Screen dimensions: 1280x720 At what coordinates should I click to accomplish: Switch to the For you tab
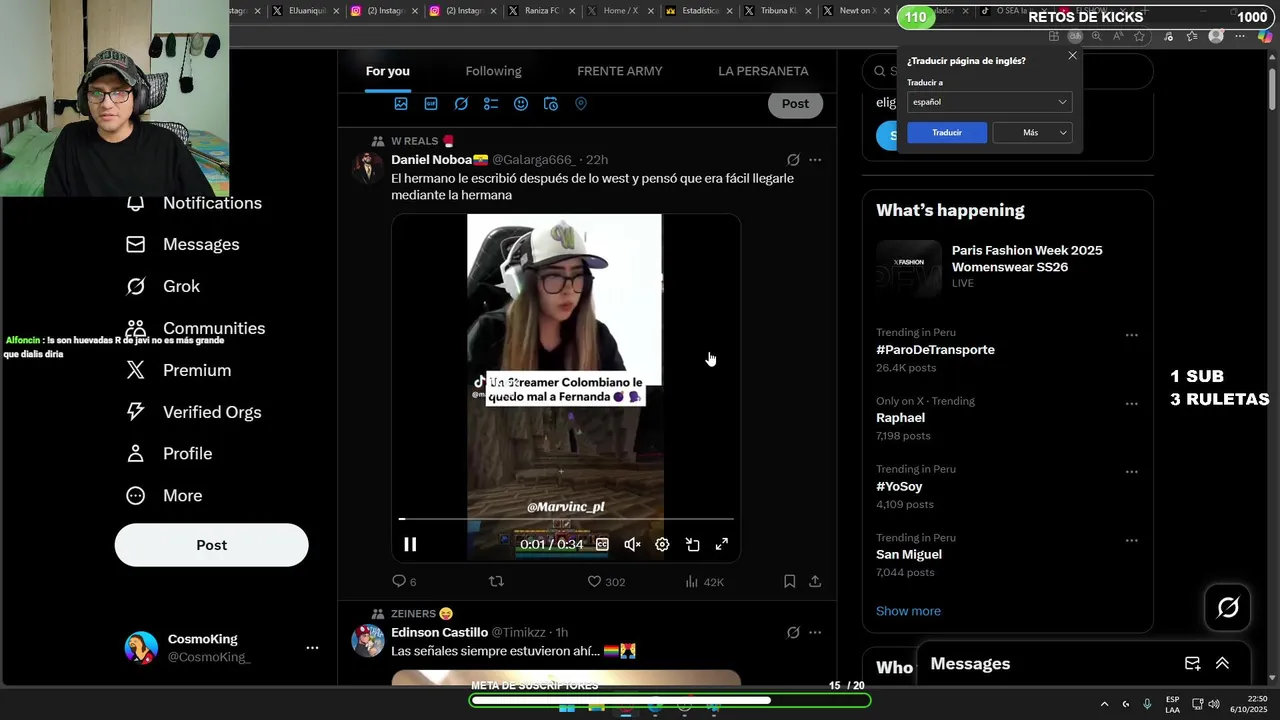pos(388,71)
